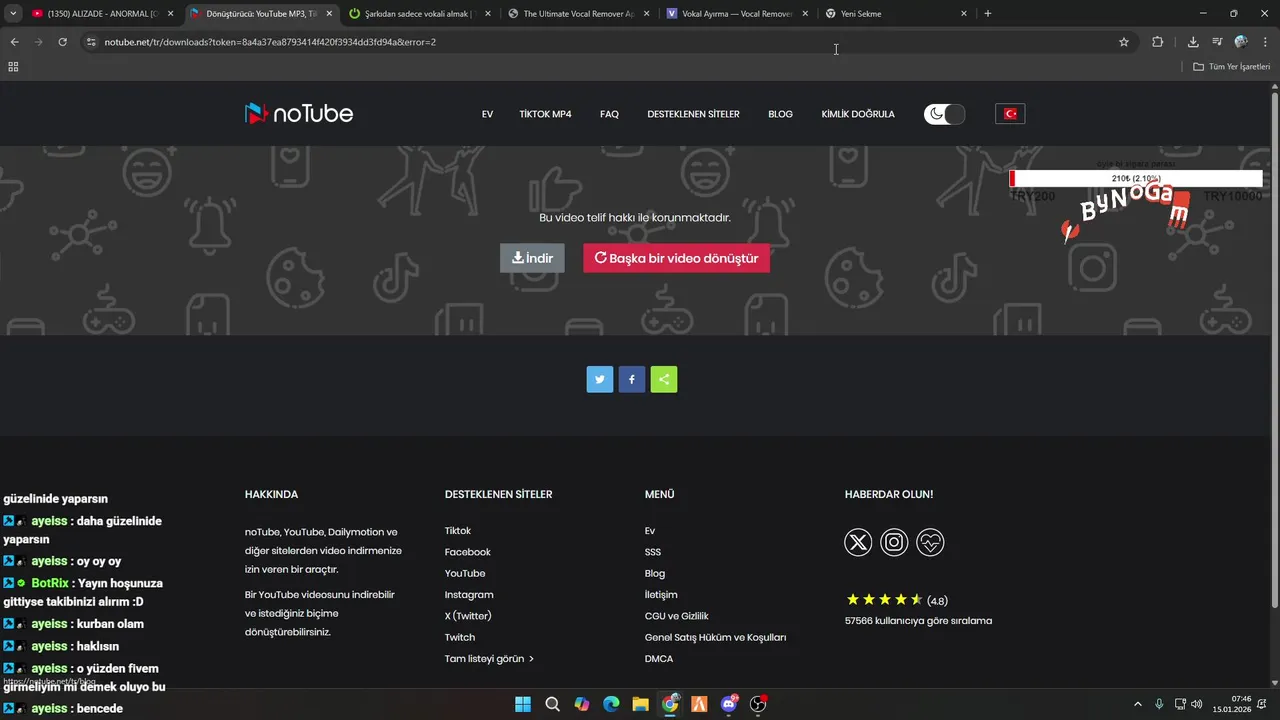Click the noTube logo

point(299,113)
